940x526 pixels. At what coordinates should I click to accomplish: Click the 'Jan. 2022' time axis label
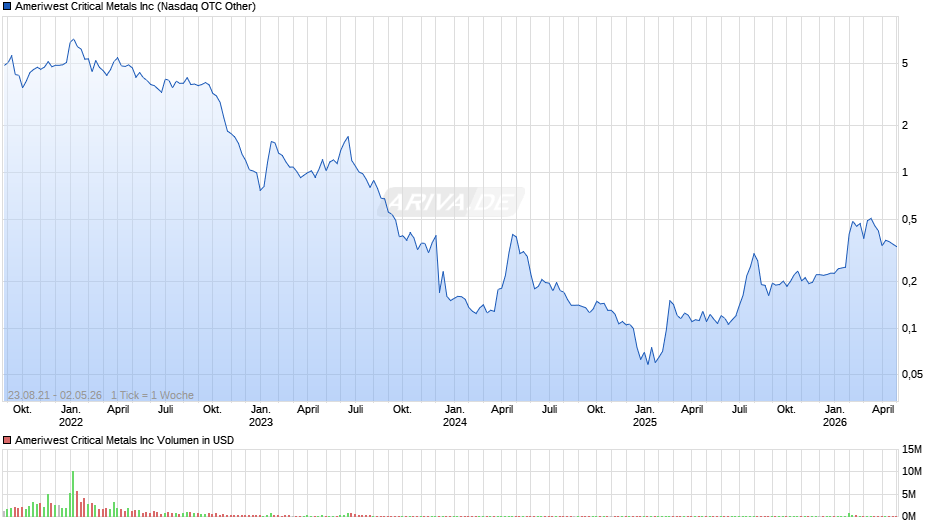point(71,416)
